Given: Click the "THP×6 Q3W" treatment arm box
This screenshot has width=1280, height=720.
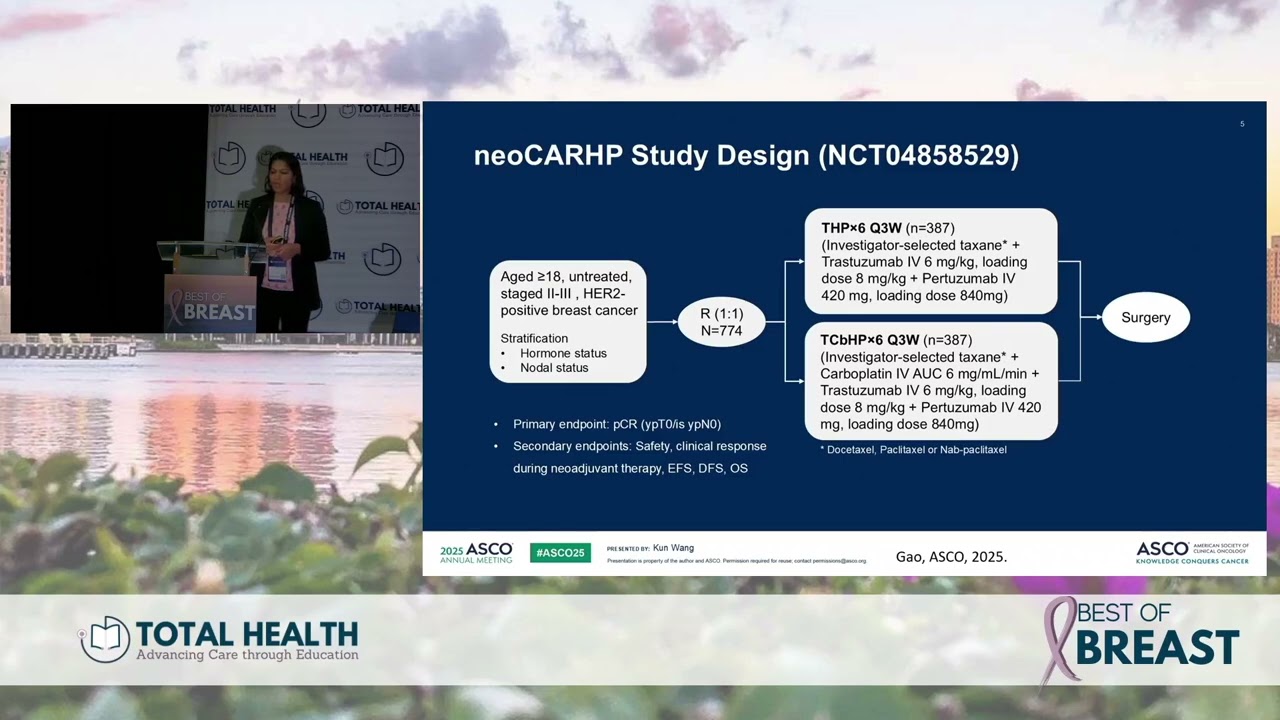Looking at the screenshot, I should pyautogui.click(x=930, y=261).
